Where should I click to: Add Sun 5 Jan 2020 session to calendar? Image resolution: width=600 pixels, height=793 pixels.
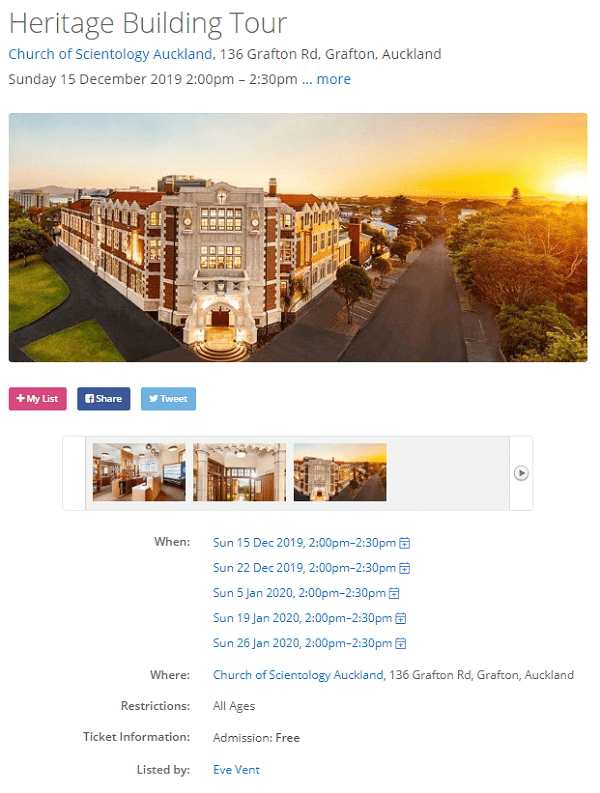coord(394,593)
